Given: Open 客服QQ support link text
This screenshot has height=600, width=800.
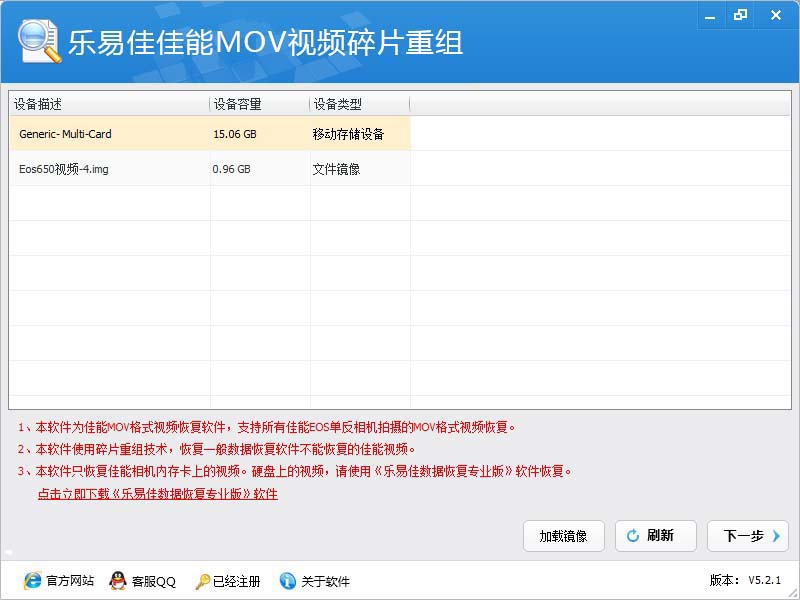Looking at the screenshot, I should [154, 581].
